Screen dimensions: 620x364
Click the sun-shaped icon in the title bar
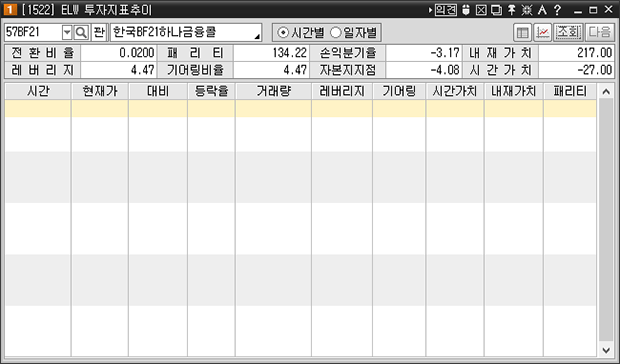click(527, 10)
